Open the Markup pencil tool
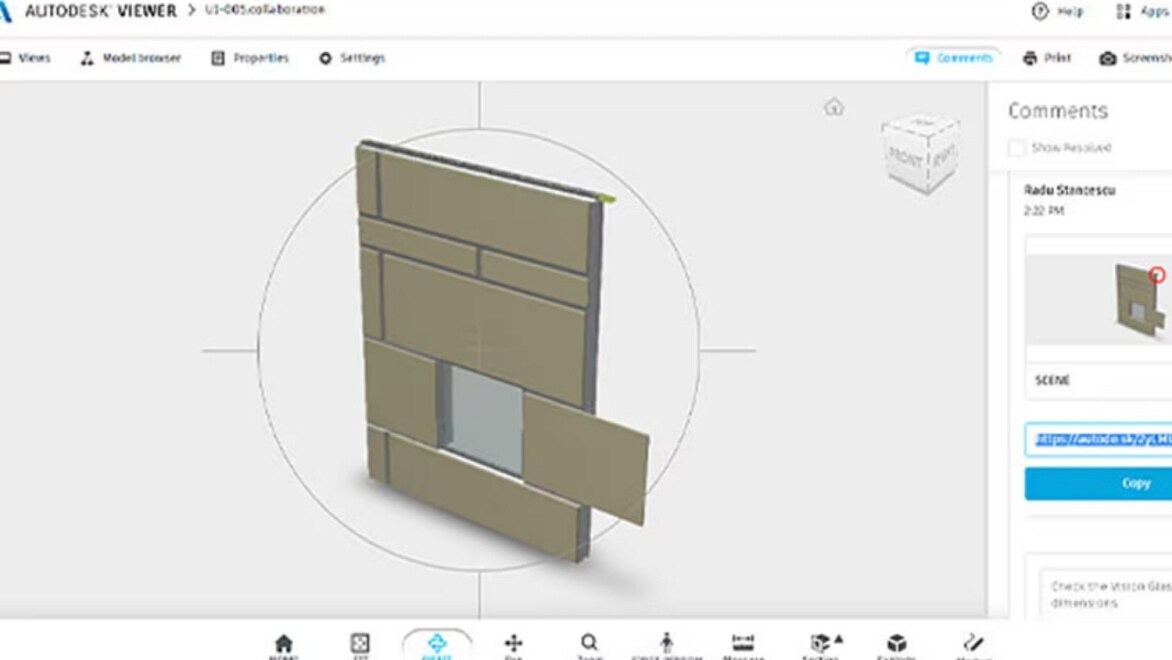Image resolution: width=1172 pixels, height=660 pixels. click(x=973, y=644)
